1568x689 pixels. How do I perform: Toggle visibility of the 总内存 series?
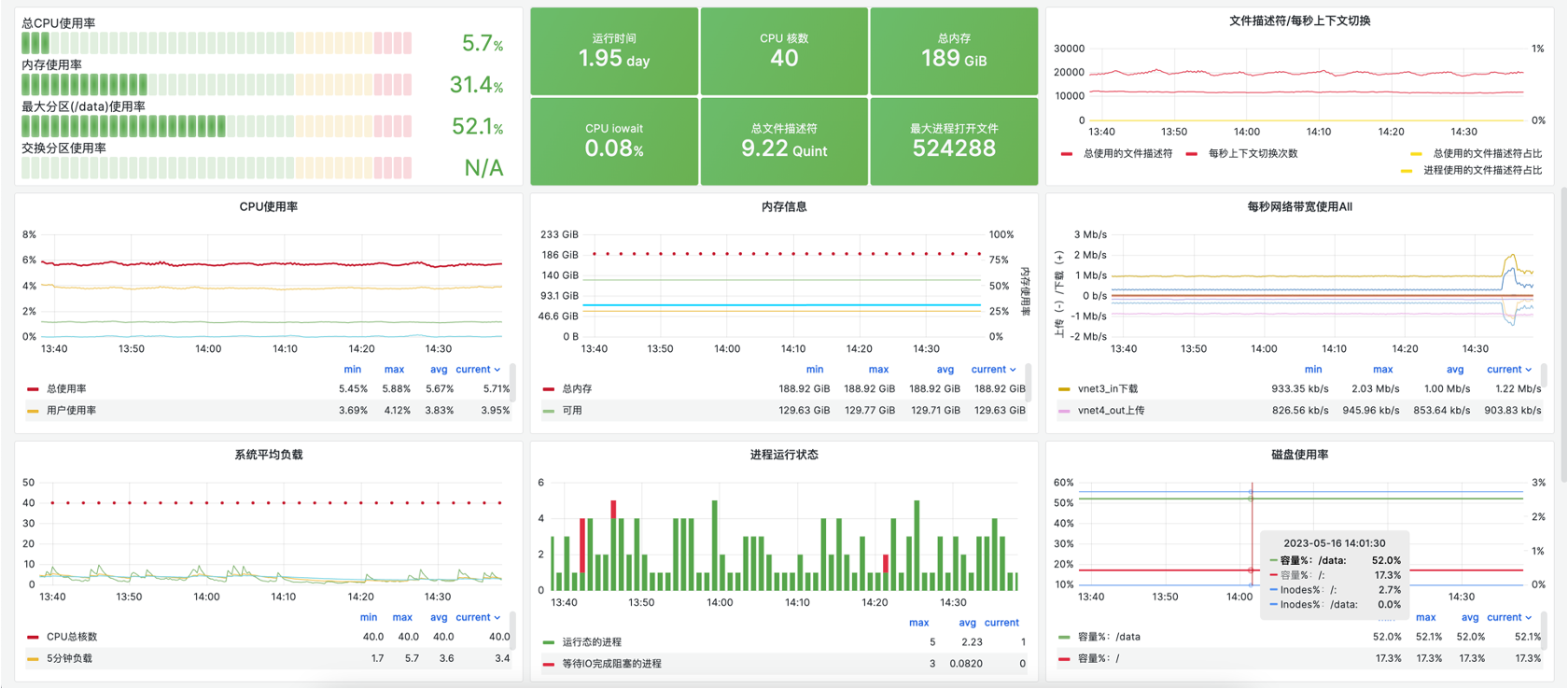[x=577, y=389]
